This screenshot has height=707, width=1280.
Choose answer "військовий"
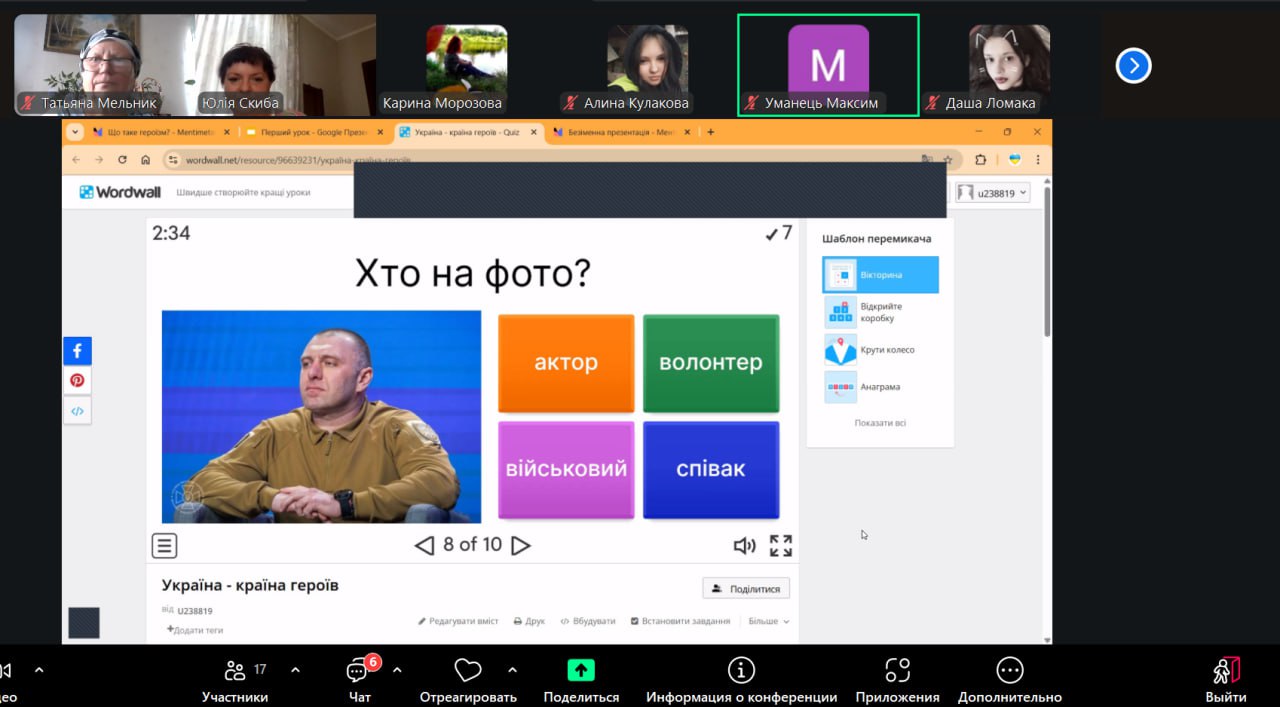pos(566,469)
